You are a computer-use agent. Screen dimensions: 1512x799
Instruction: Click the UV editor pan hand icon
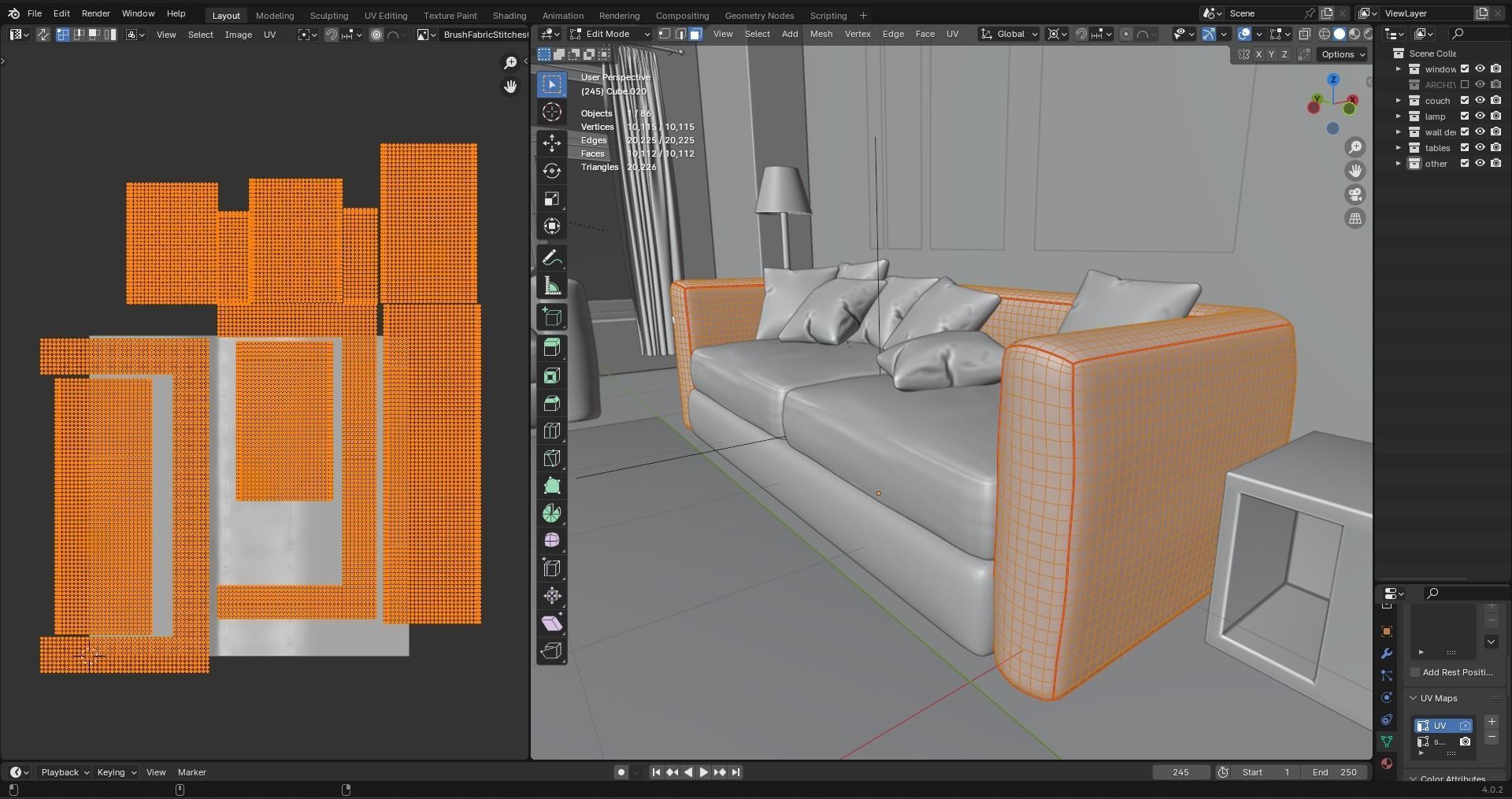(510, 87)
